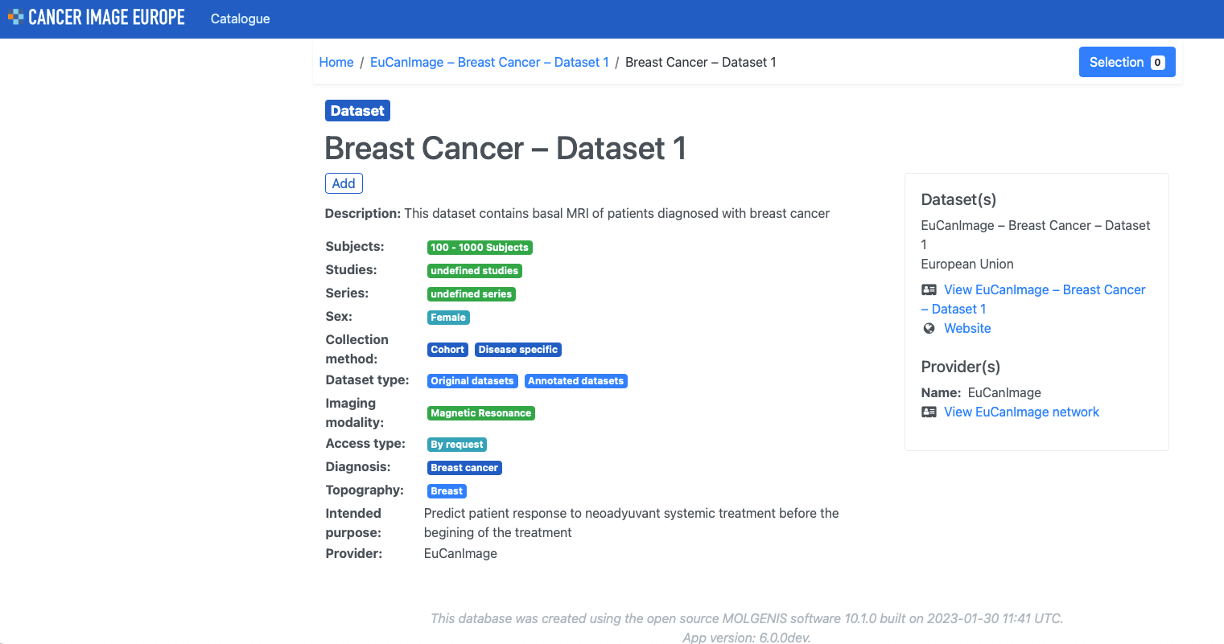Screen dimensions: 1224x644
Task: Click card icon next to View EuCanImage – Breast Cancer
Action: pos(929,289)
